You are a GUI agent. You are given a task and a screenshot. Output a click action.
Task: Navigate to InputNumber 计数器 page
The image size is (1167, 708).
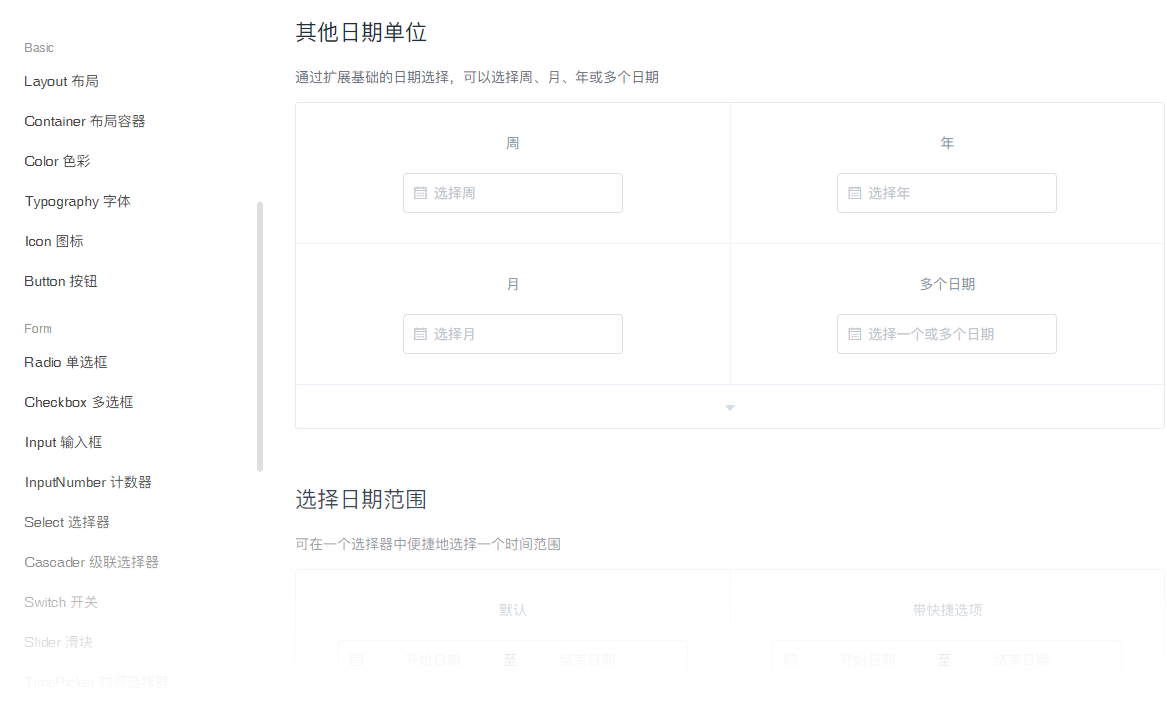pyautogui.click(x=88, y=482)
